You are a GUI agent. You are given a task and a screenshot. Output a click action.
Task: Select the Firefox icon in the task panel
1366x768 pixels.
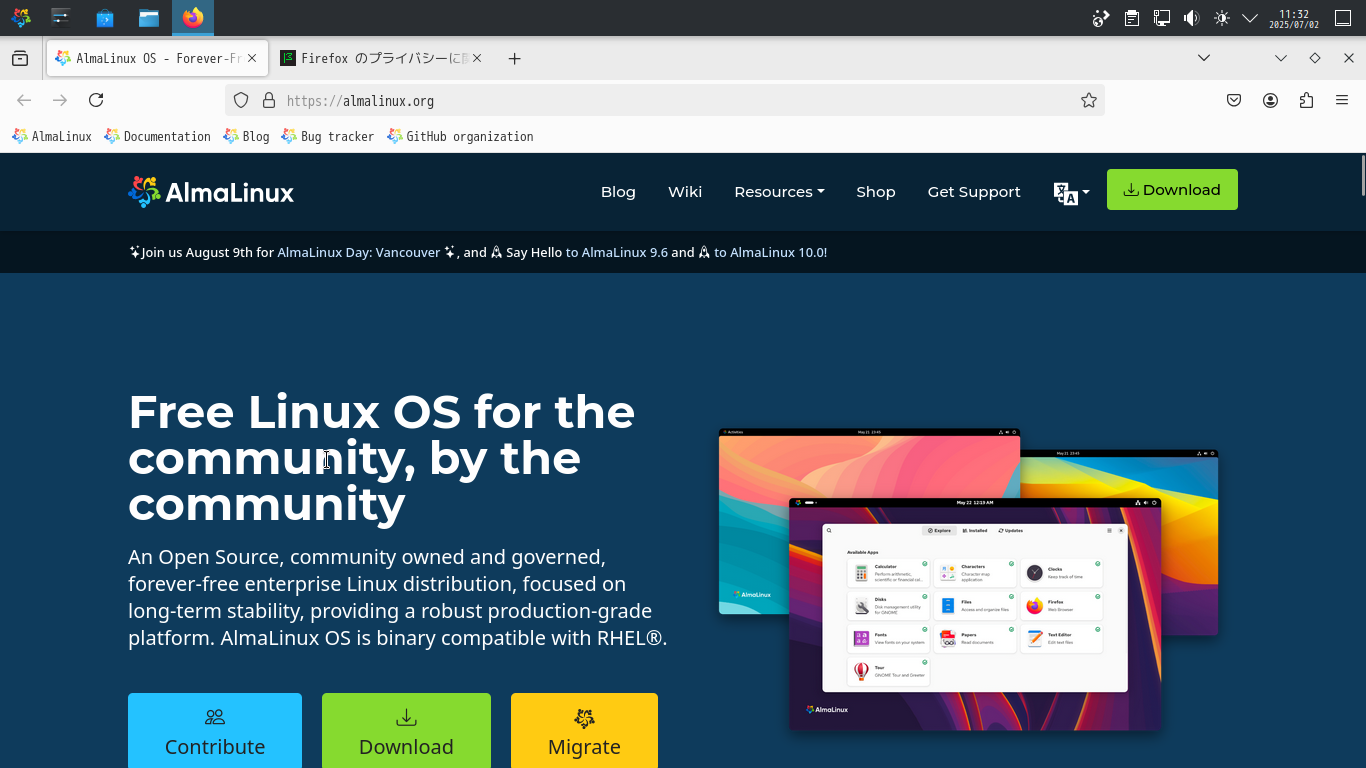tap(193, 18)
